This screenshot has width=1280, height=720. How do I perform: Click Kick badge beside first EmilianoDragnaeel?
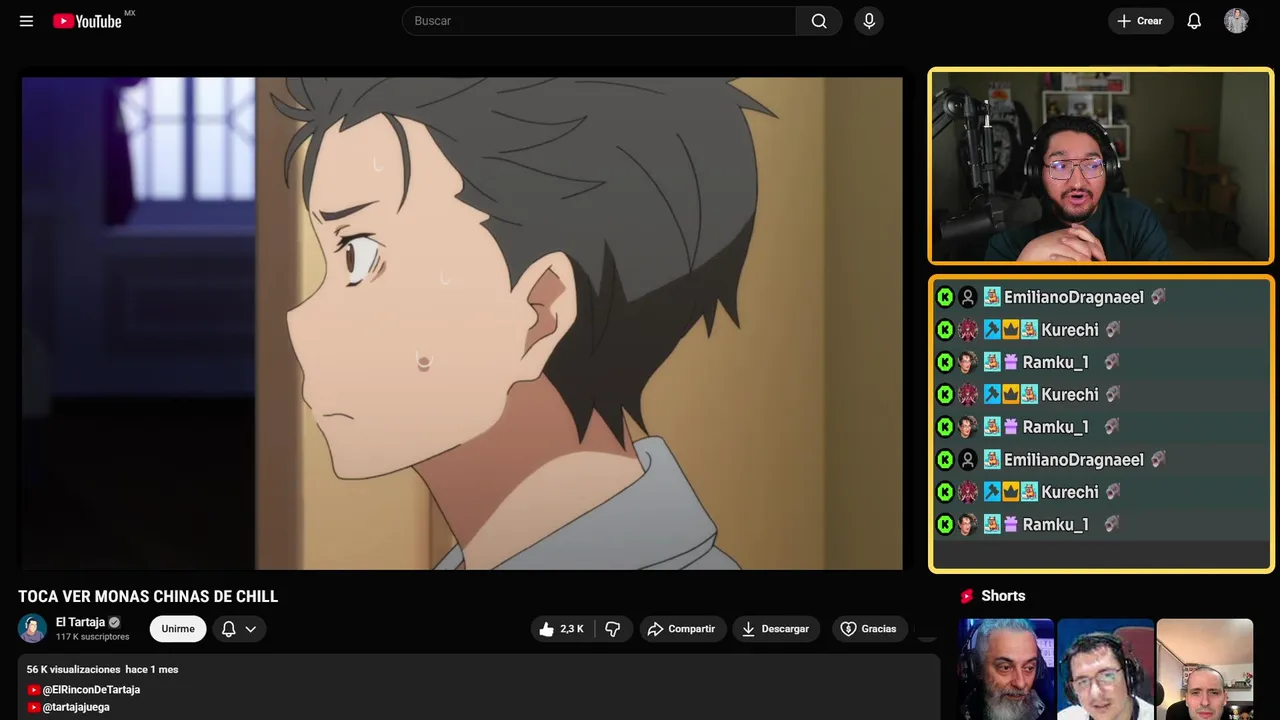945,297
